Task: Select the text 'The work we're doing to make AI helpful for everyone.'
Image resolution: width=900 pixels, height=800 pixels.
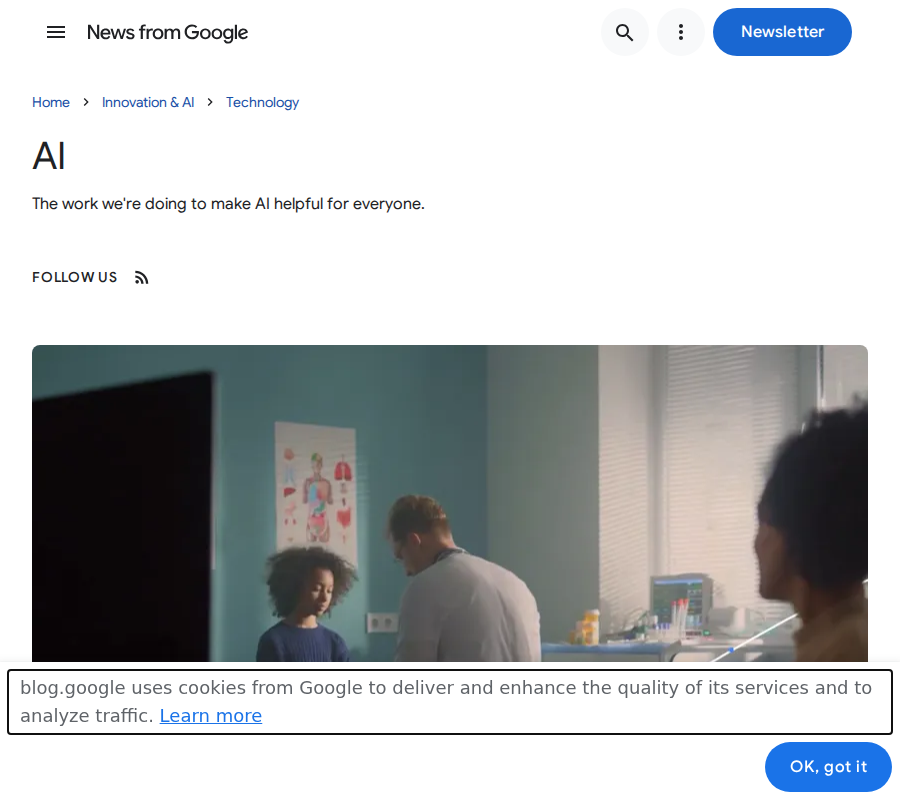Action: pyautogui.click(x=228, y=204)
